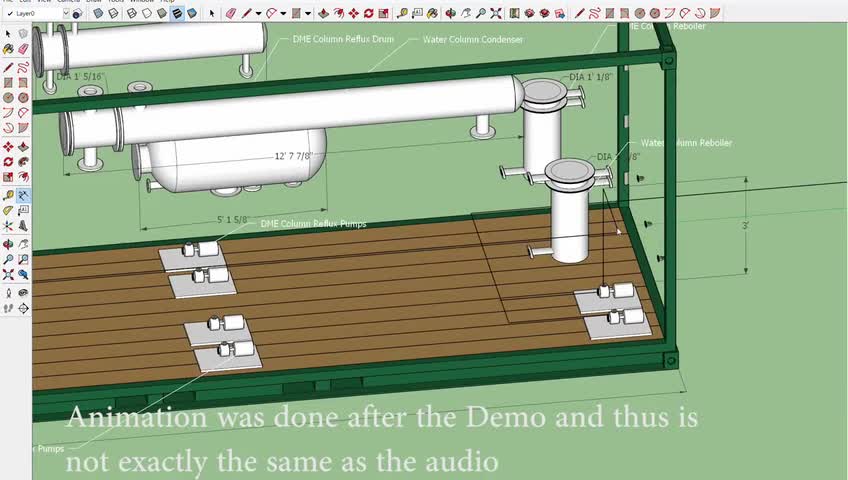Screen dimensions: 848x480
Task: Select Scale tool in top toolbar
Action: [x=383, y=14]
